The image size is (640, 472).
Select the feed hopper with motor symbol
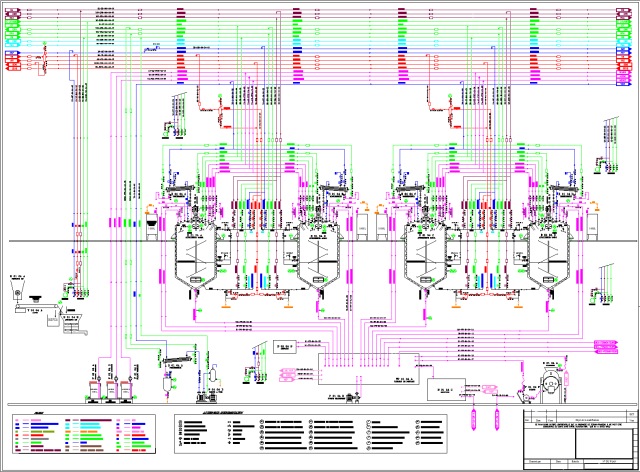click(x=18, y=290)
